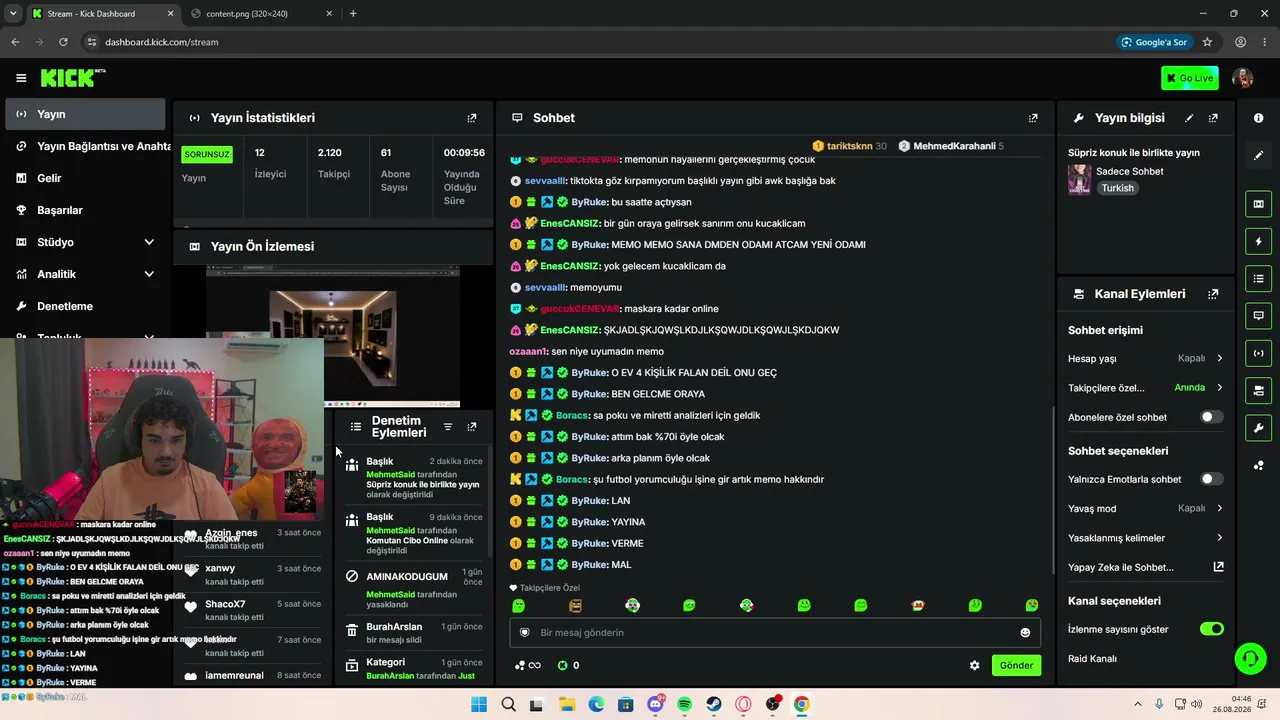The image size is (1280, 720).
Task: Toggle Abonelere özel sohbet switch
Action: [x=1211, y=417]
